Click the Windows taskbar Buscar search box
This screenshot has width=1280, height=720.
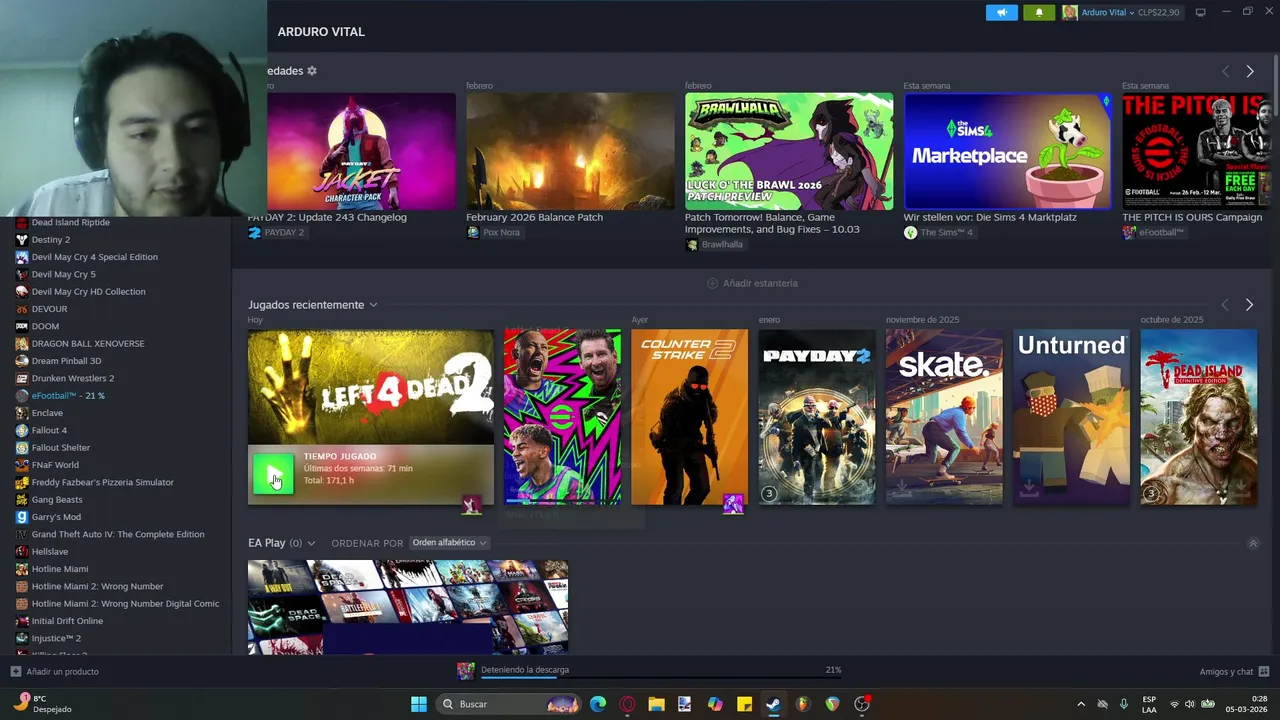[510, 704]
